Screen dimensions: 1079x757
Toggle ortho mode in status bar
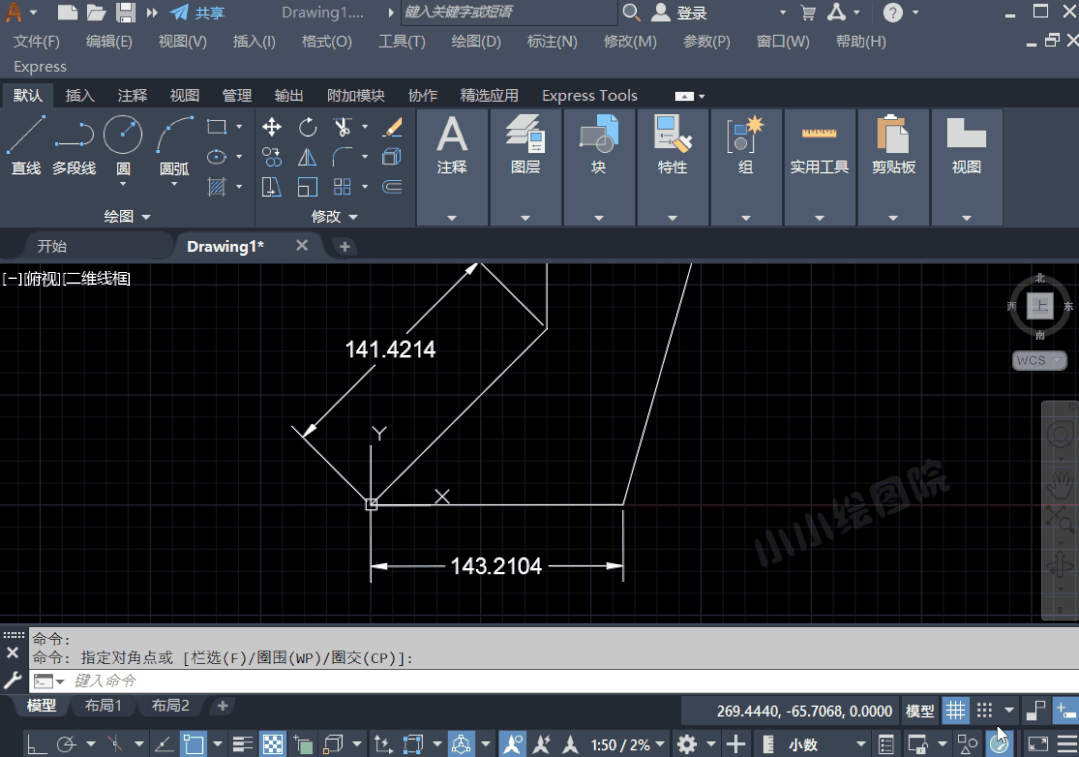pyautogui.click(x=37, y=744)
